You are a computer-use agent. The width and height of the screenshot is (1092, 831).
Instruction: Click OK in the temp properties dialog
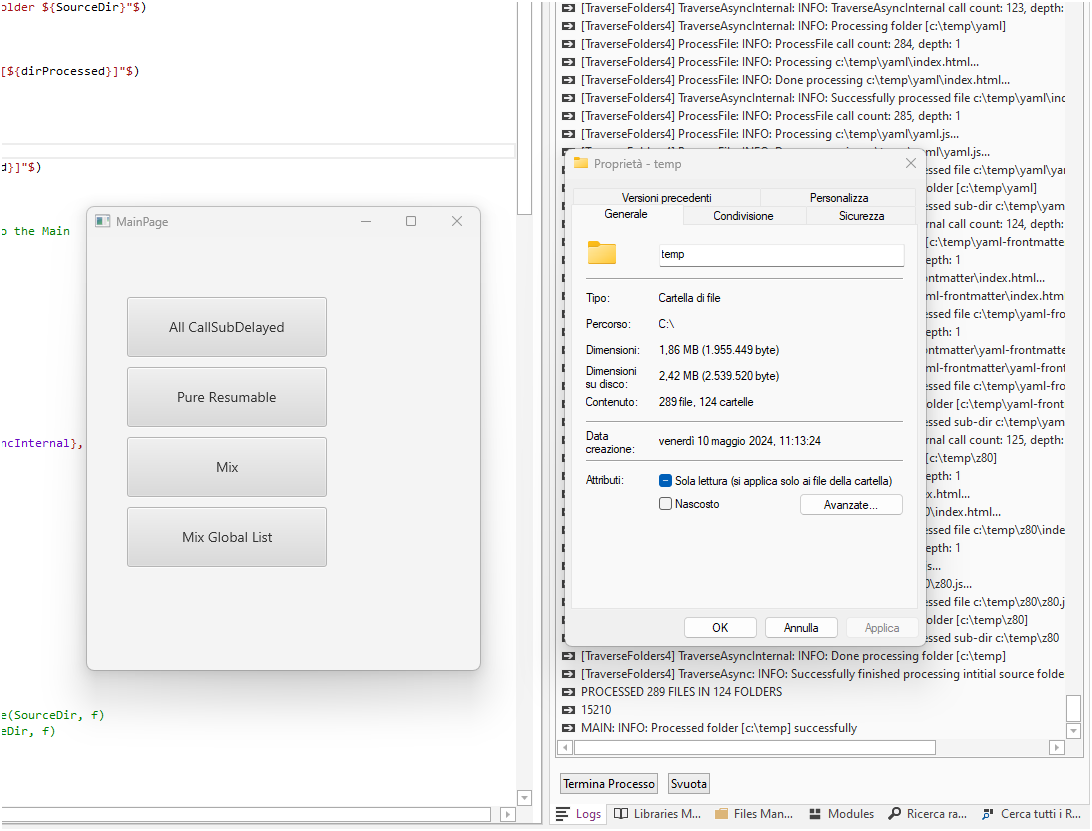(x=720, y=628)
